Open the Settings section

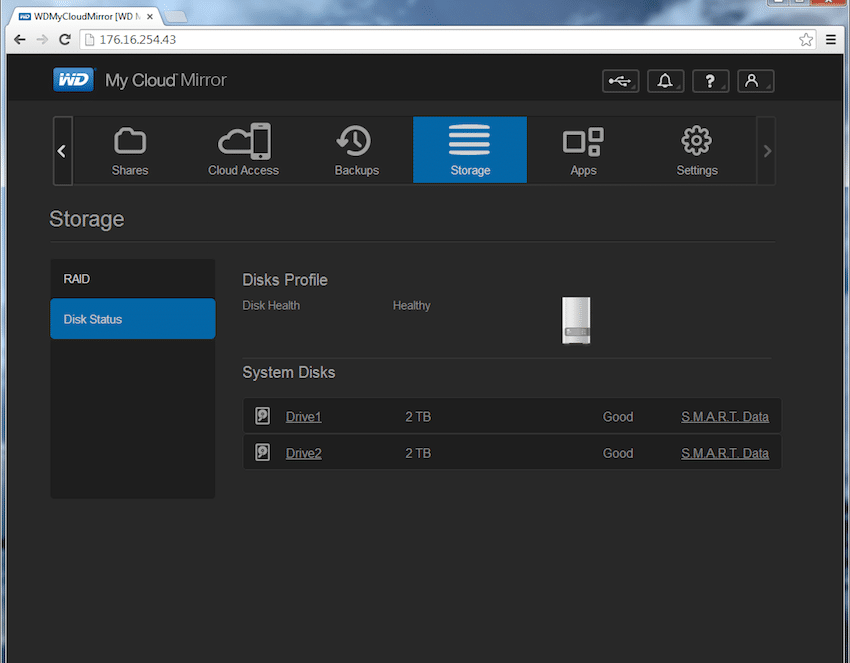tap(697, 150)
